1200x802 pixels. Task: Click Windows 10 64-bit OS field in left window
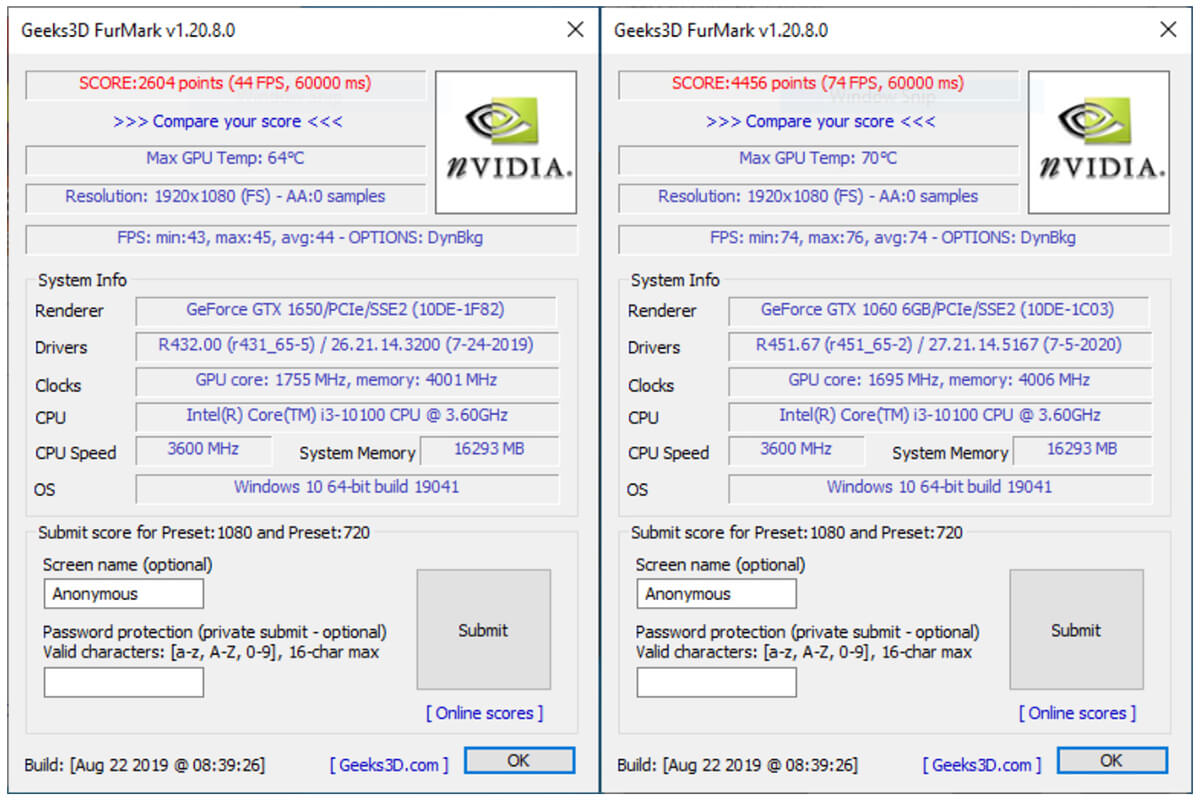(346, 488)
